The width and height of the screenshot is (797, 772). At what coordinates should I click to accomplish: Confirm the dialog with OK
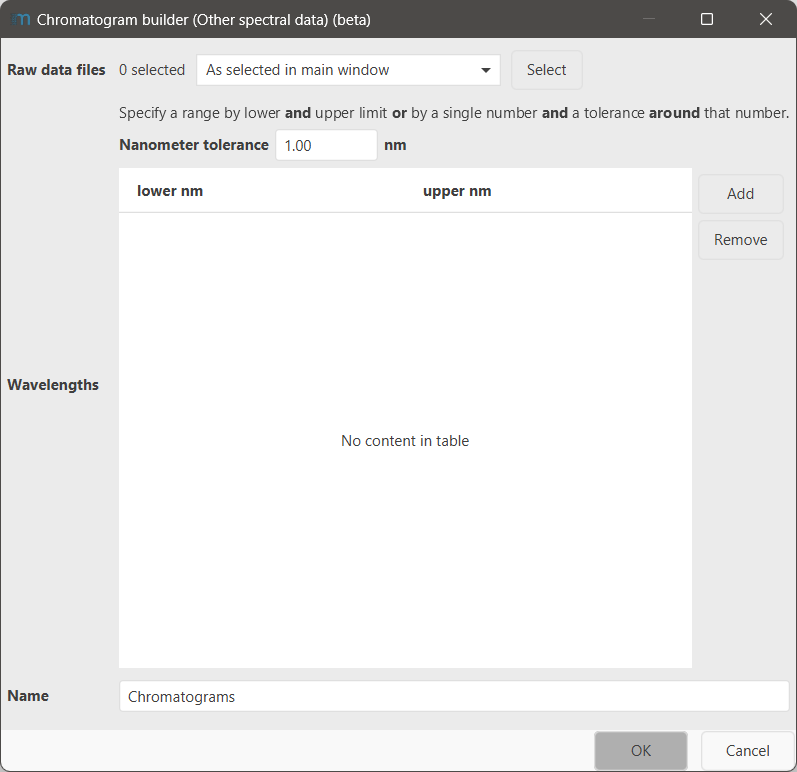640,751
